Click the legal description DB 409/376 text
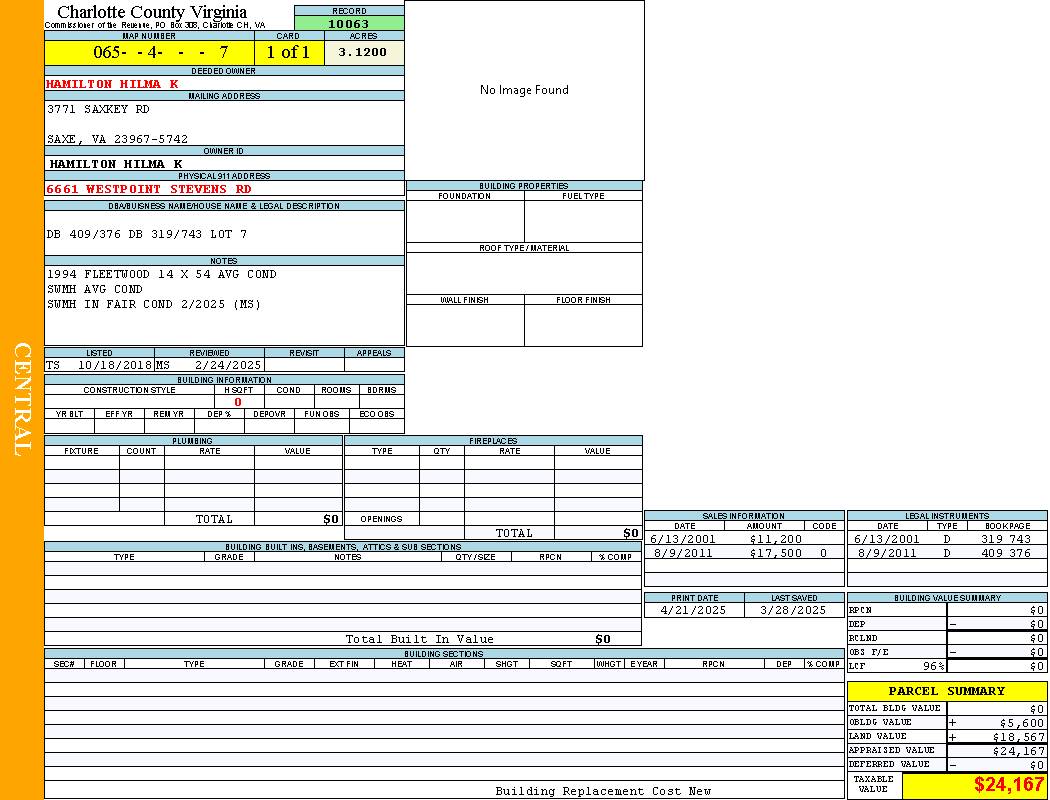Screen dimensions: 1050x800 click(146, 234)
